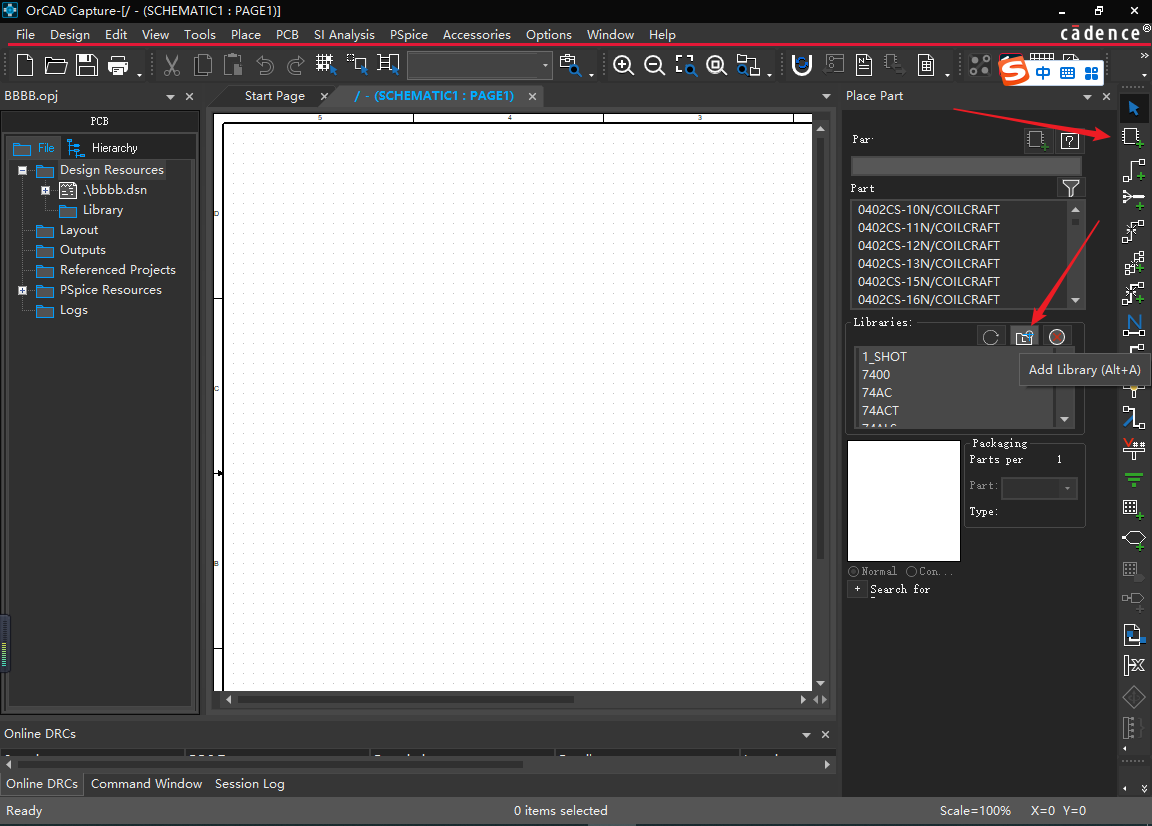The image size is (1152, 826).
Task: Click the zoom in magnifier
Action: click(x=623, y=65)
